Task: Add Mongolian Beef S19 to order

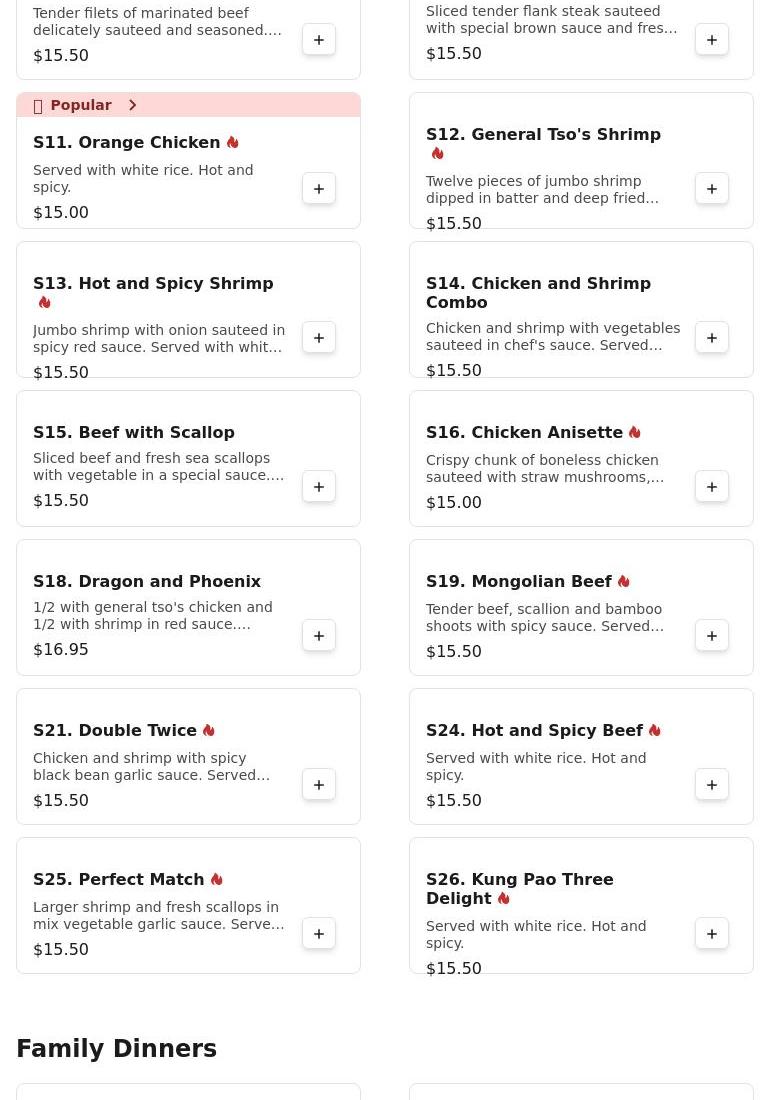Action: [711, 635]
